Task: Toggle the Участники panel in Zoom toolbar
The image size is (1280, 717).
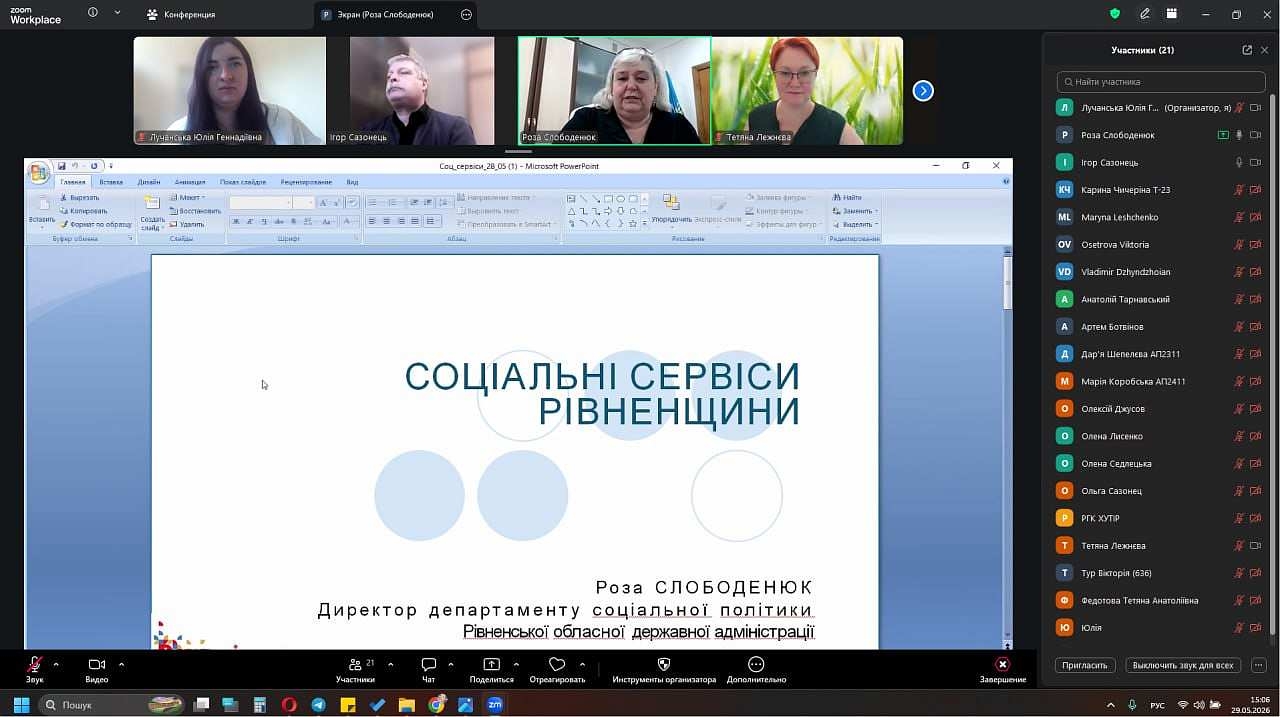Action: coord(355,669)
